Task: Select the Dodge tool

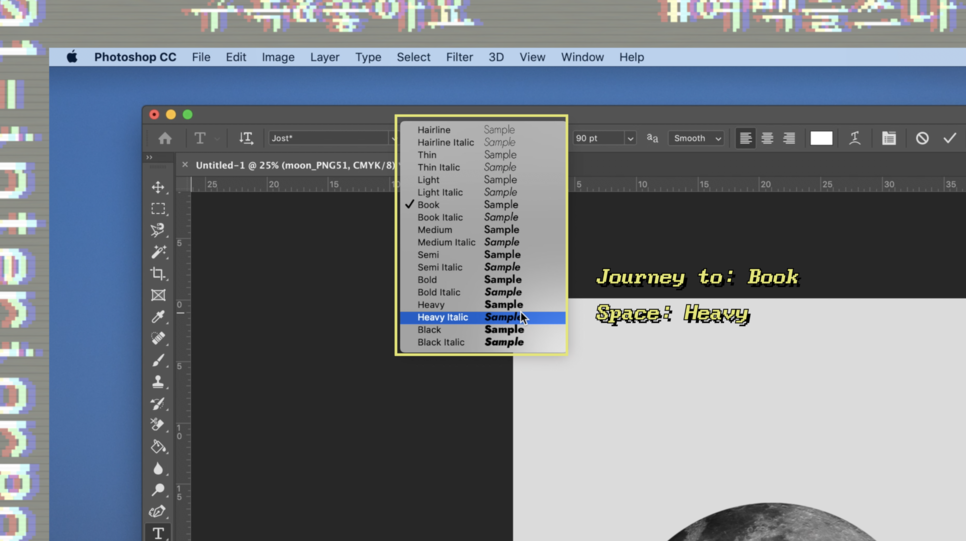Action: 158,490
